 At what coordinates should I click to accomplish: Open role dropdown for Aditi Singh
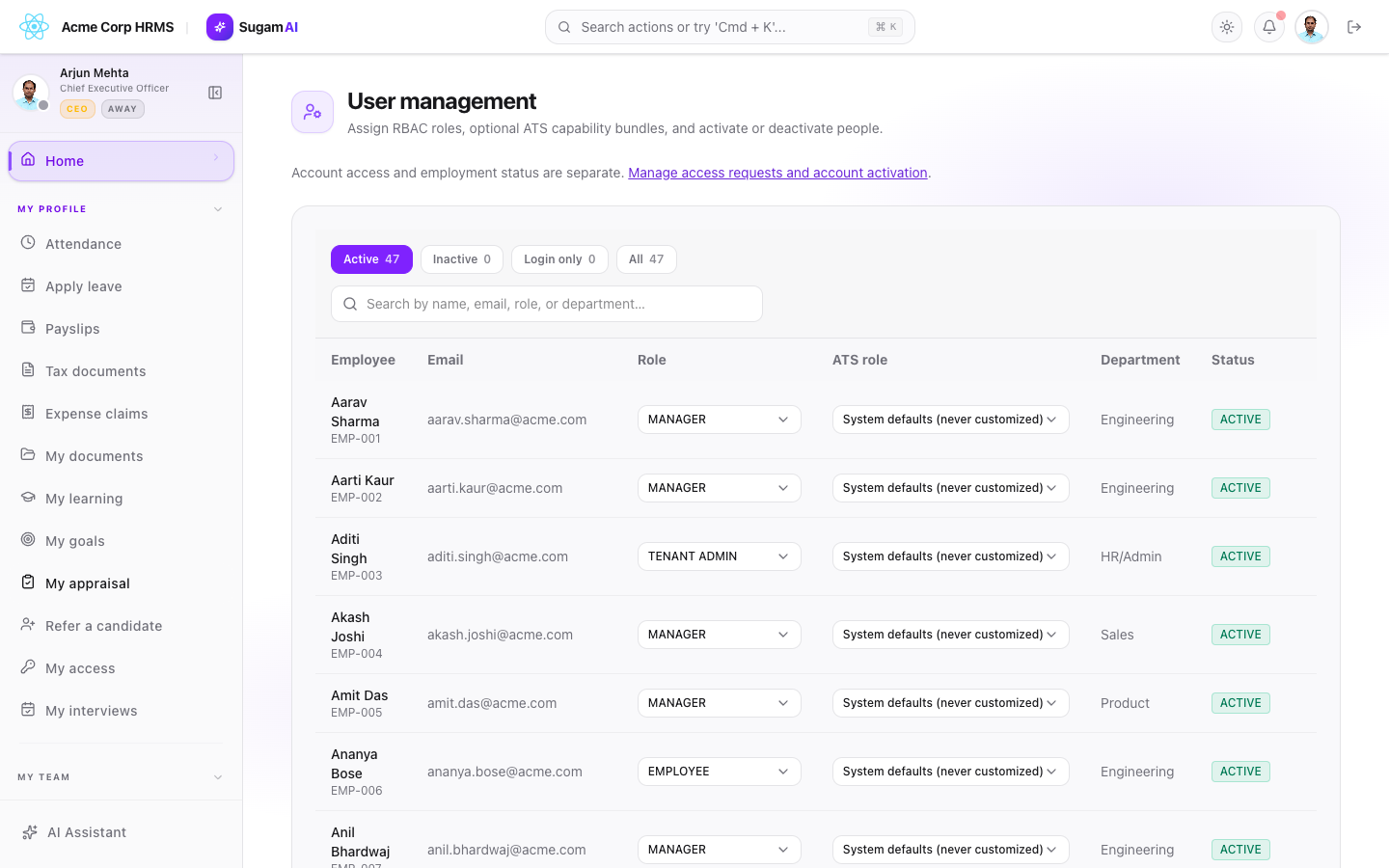point(720,556)
